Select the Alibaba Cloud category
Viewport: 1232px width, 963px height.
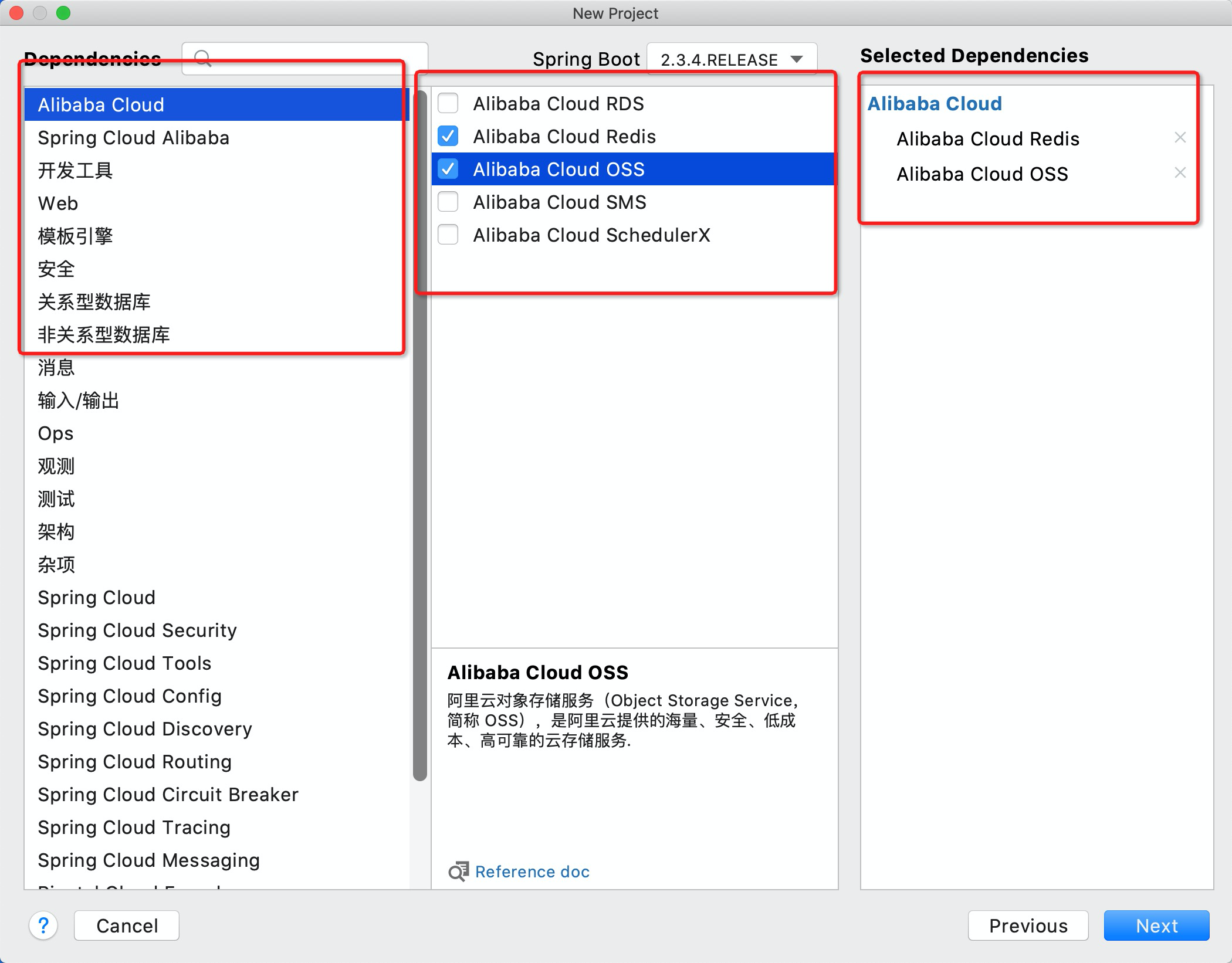tap(217, 104)
